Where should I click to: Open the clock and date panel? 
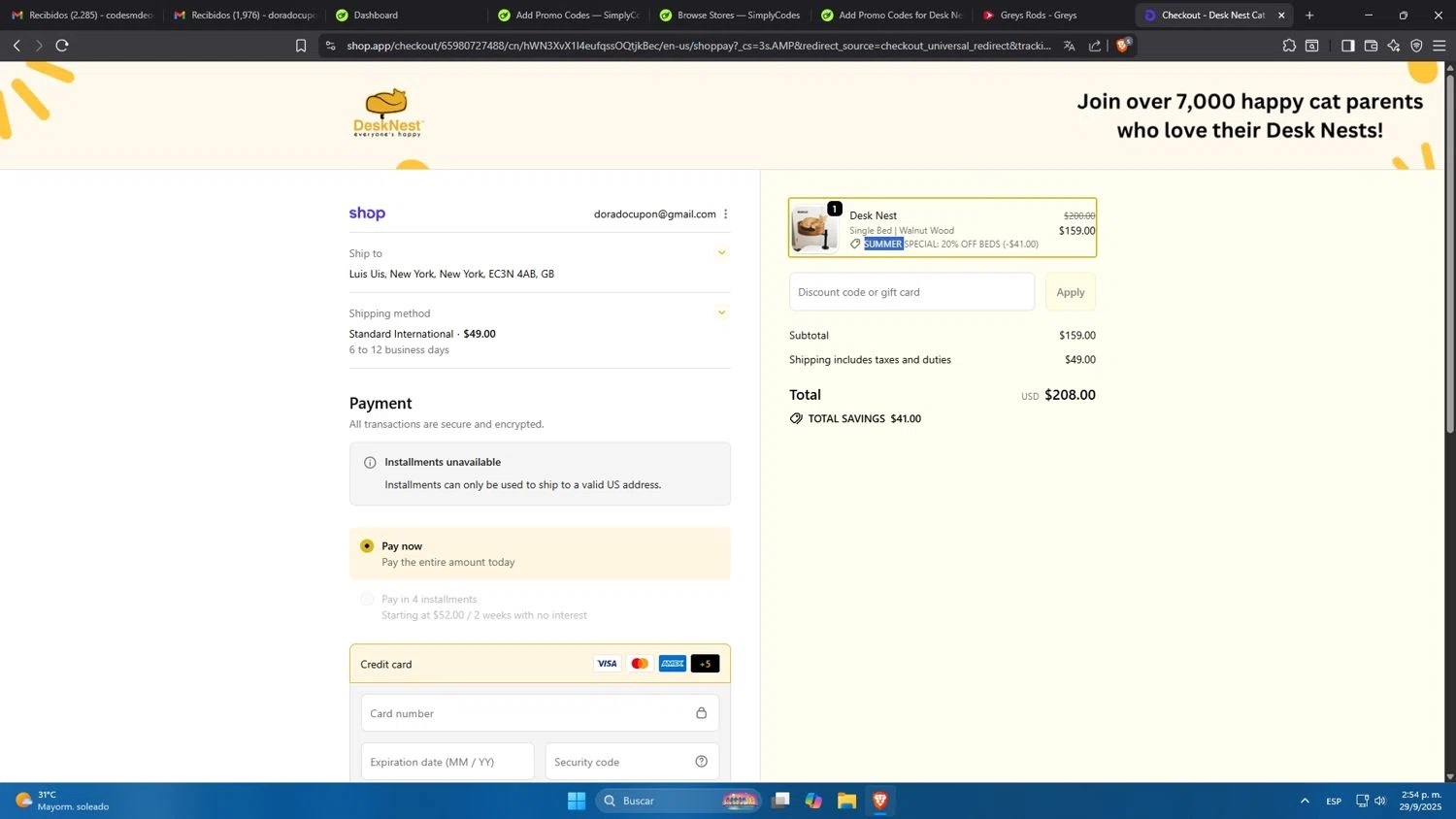(x=1420, y=801)
